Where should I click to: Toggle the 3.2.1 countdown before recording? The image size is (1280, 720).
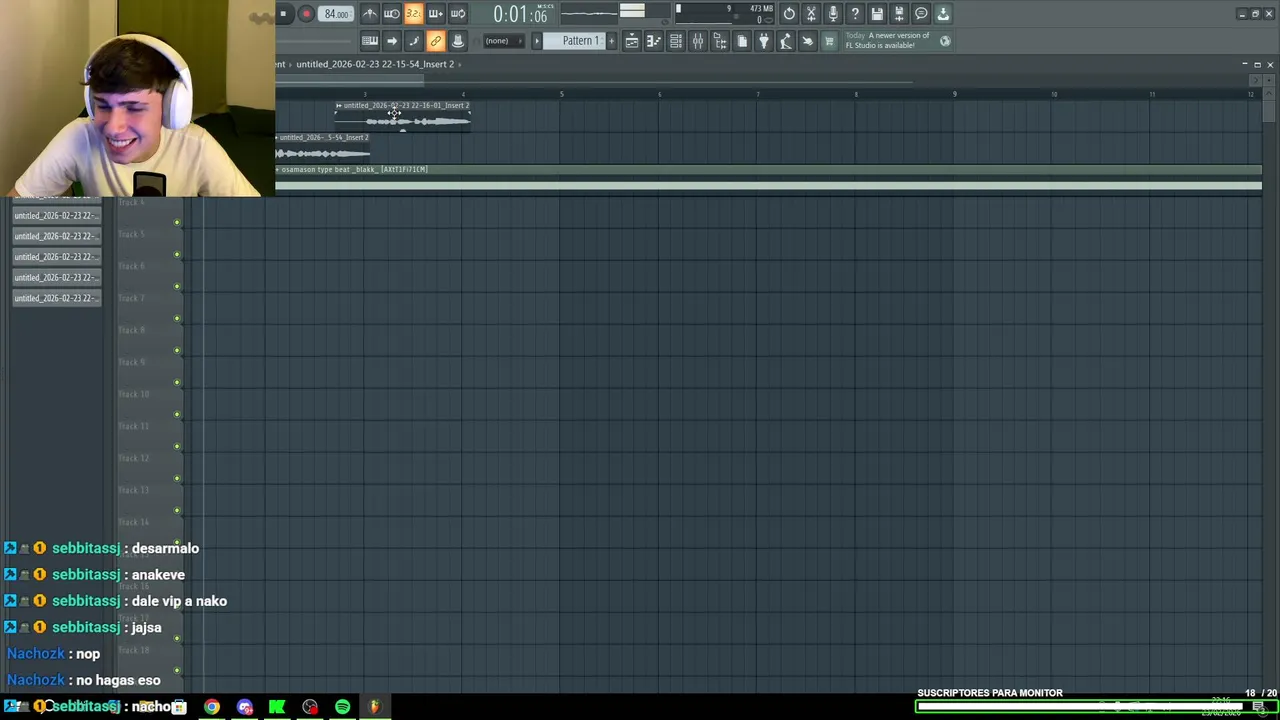click(413, 14)
